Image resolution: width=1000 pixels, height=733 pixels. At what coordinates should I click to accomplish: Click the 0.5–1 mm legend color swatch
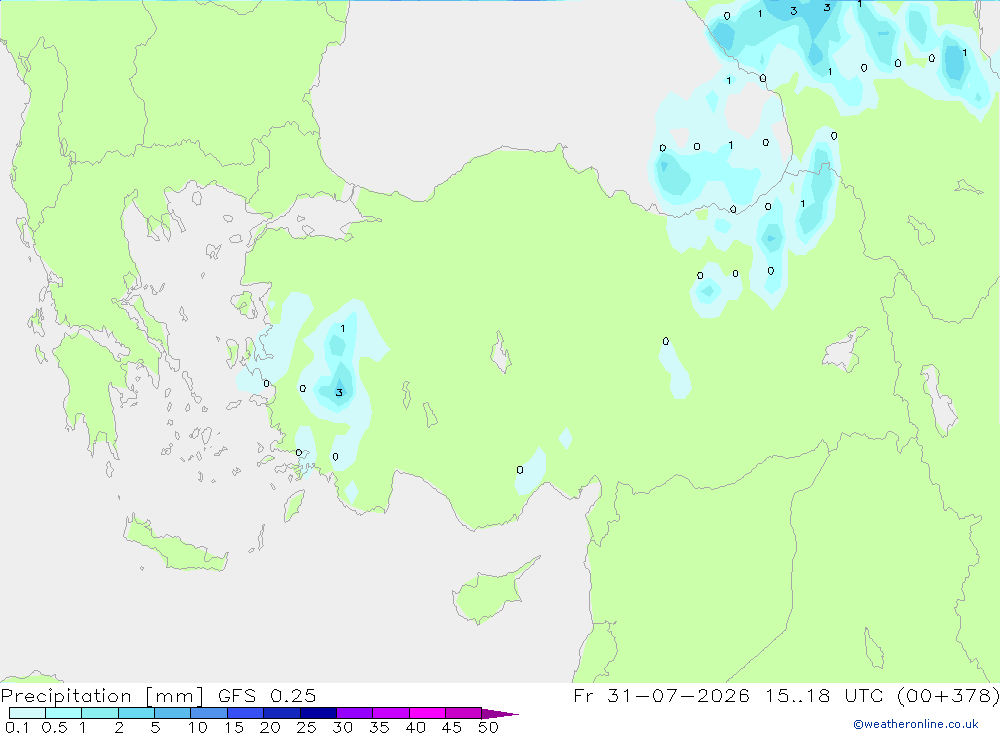click(64, 713)
